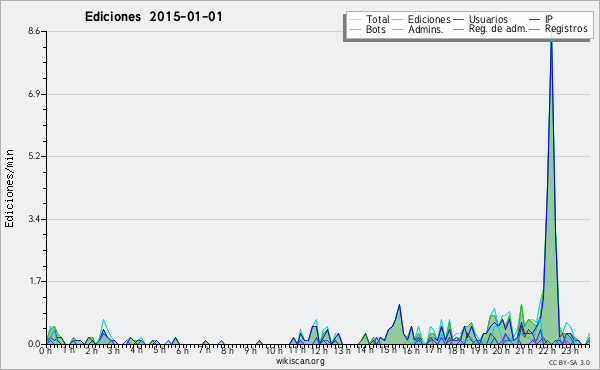The height and width of the screenshot is (370, 600).
Task: Click the 'Ediciones/min' y-axis title
Action: 9,188
